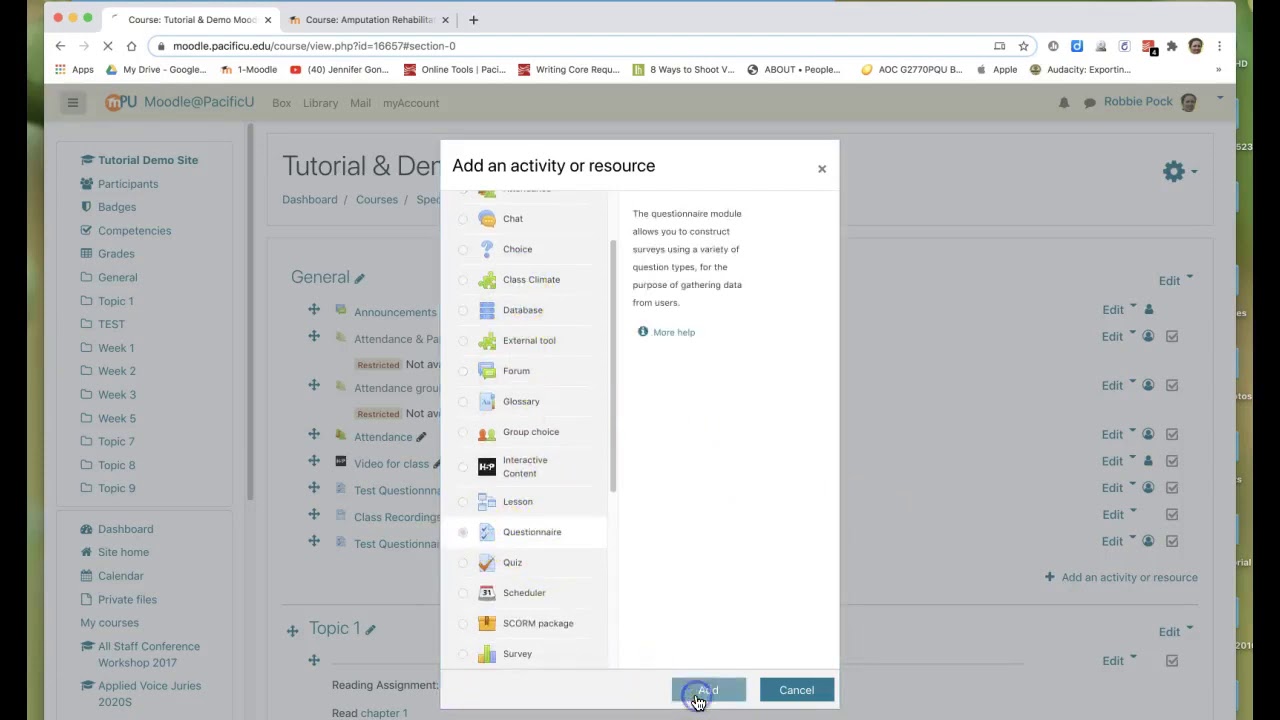This screenshot has width=1280, height=720.
Task: Click the Group choice icon
Action: [x=487, y=432]
